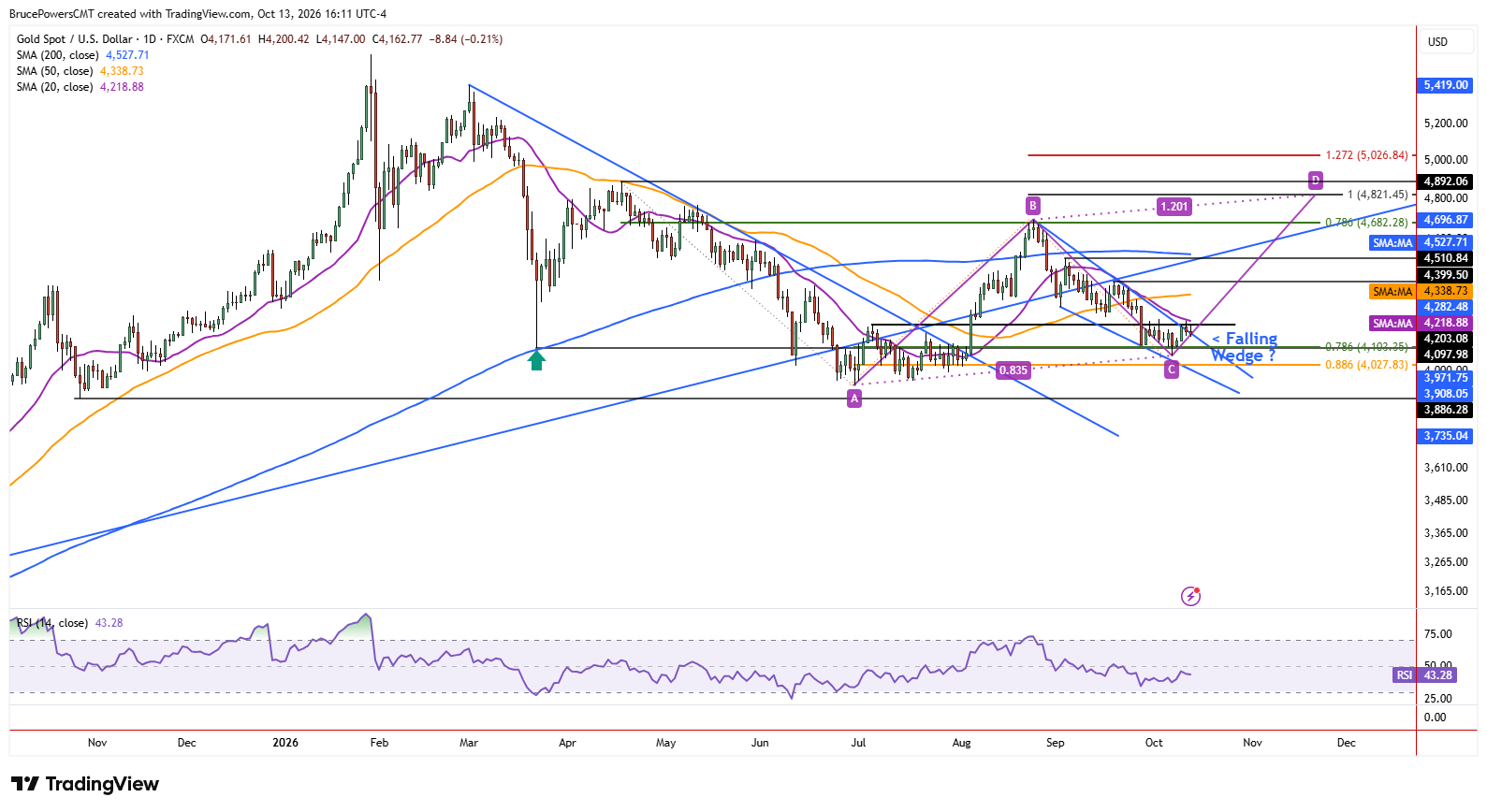Viewport: 1487px width, 812px height.
Task: Click the RSI 43.28 axis tag
Action: click(x=1426, y=674)
